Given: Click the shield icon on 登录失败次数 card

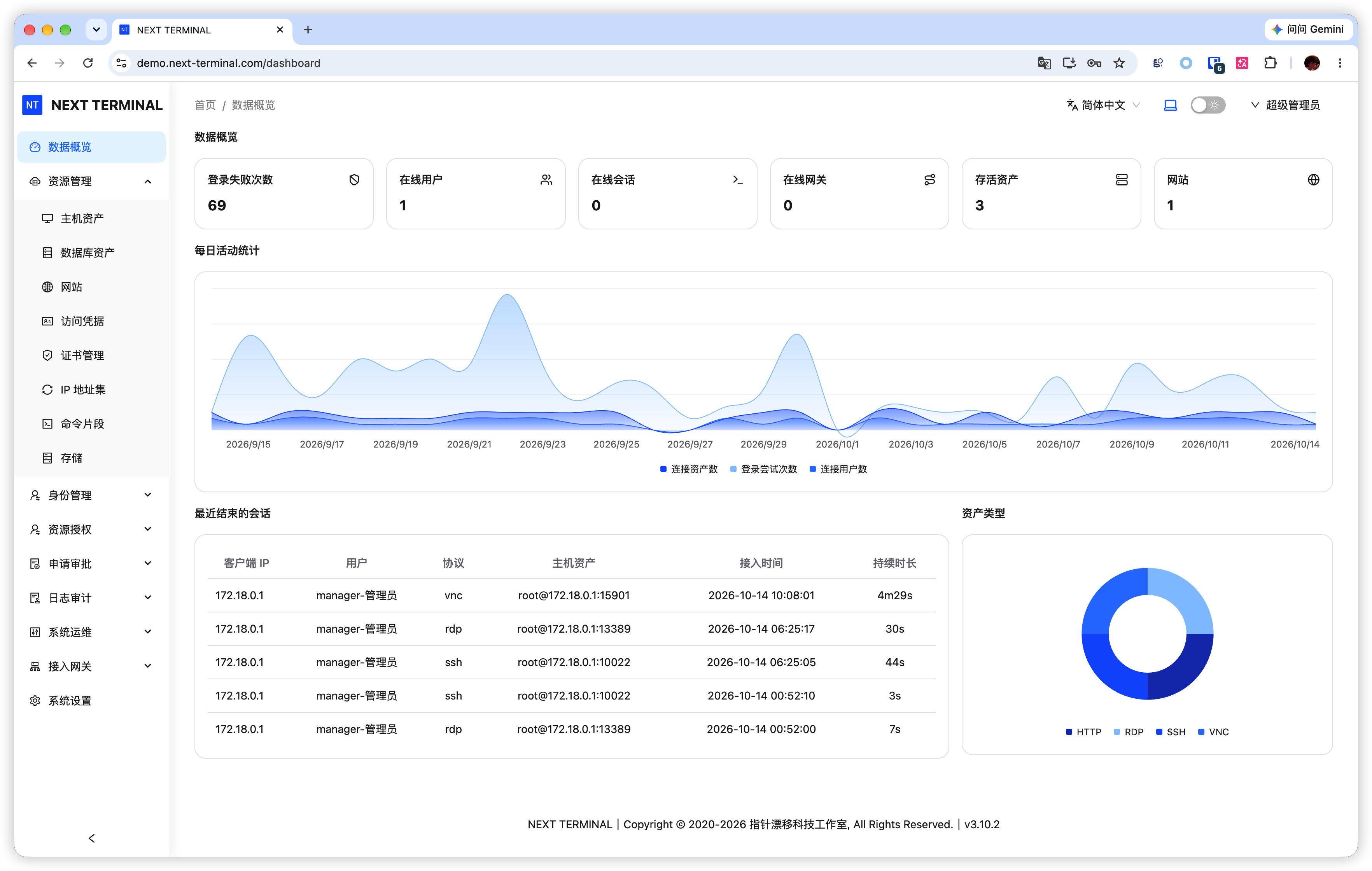Looking at the screenshot, I should 354,179.
